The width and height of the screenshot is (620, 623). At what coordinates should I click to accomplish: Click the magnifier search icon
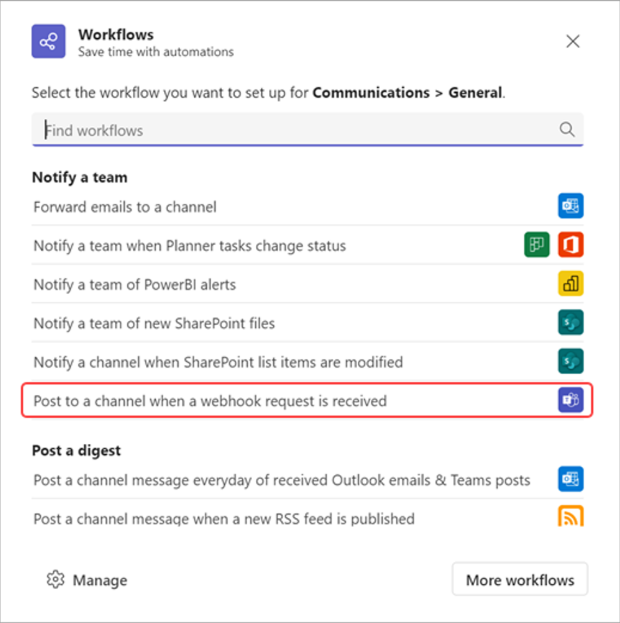[x=567, y=130]
